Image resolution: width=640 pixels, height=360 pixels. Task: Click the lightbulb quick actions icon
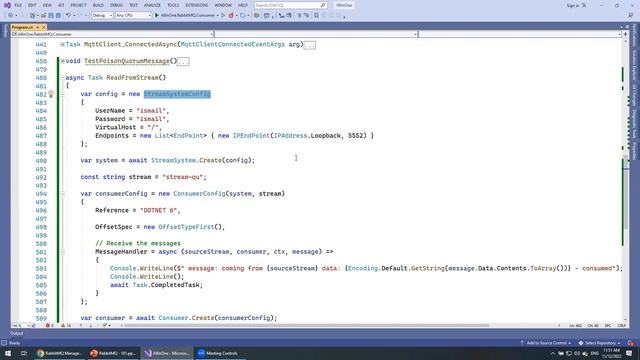[x=51, y=94]
